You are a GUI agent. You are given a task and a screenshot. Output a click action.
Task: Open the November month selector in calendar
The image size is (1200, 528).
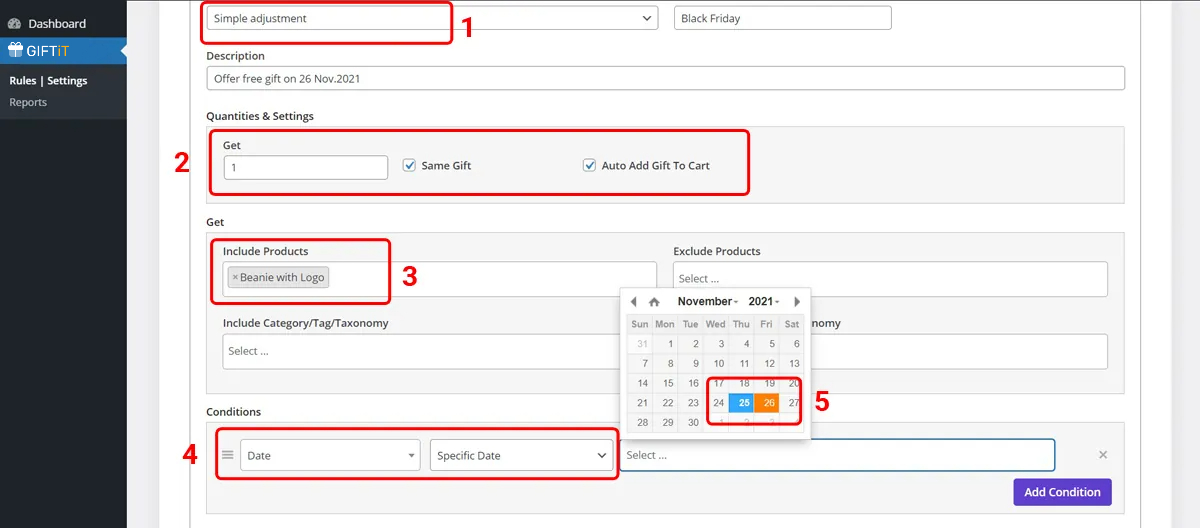708,302
